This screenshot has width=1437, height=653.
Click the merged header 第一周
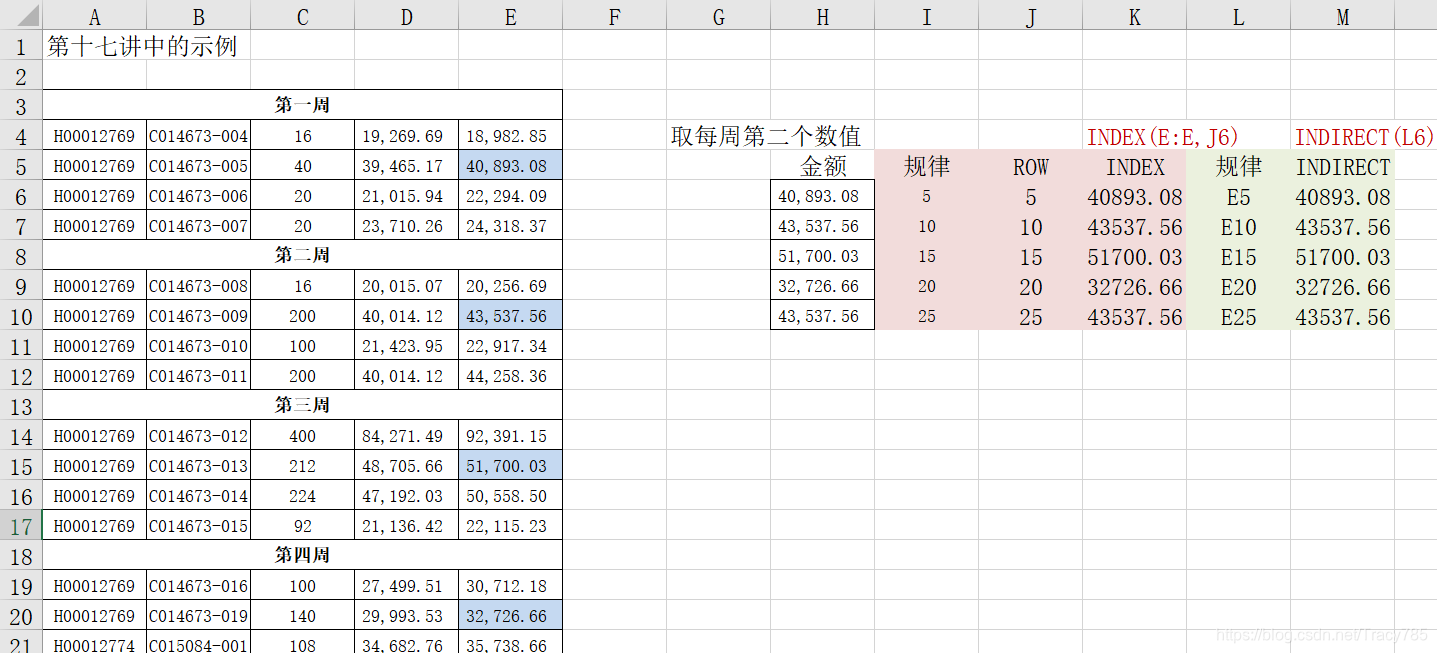(302, 105)
